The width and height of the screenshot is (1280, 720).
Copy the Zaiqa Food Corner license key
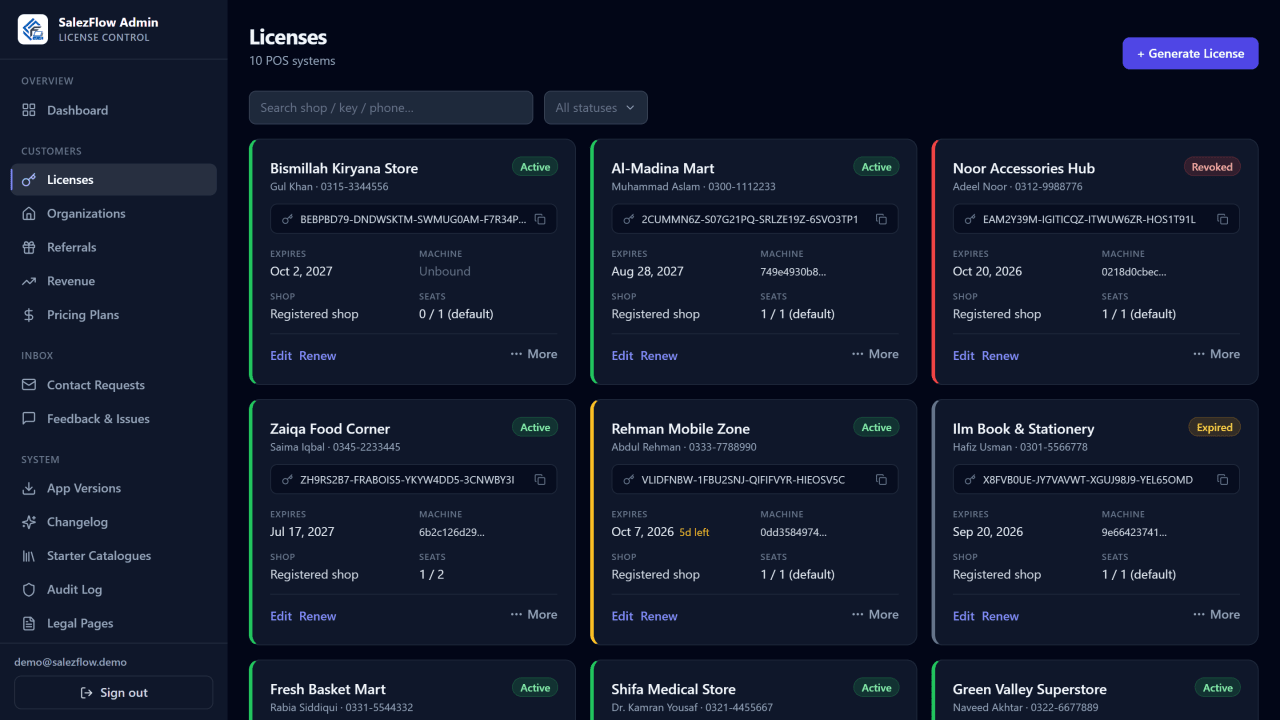pos(540,480)
